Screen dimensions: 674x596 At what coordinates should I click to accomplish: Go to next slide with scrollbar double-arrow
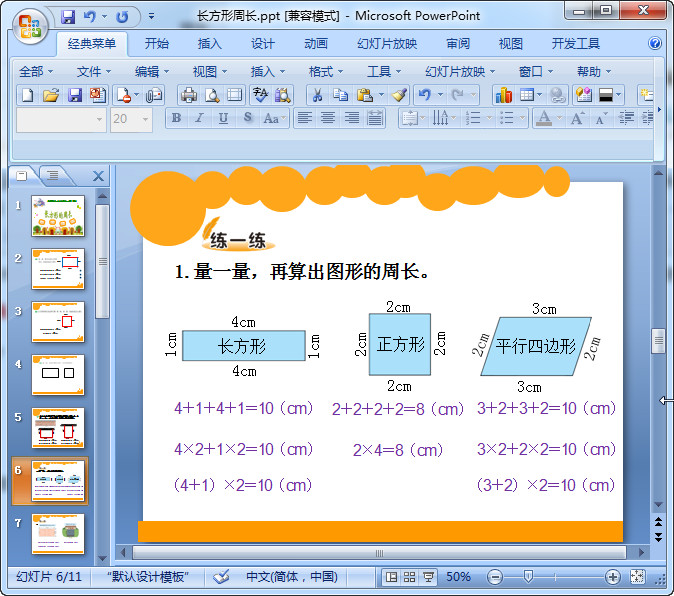(658, 537)
